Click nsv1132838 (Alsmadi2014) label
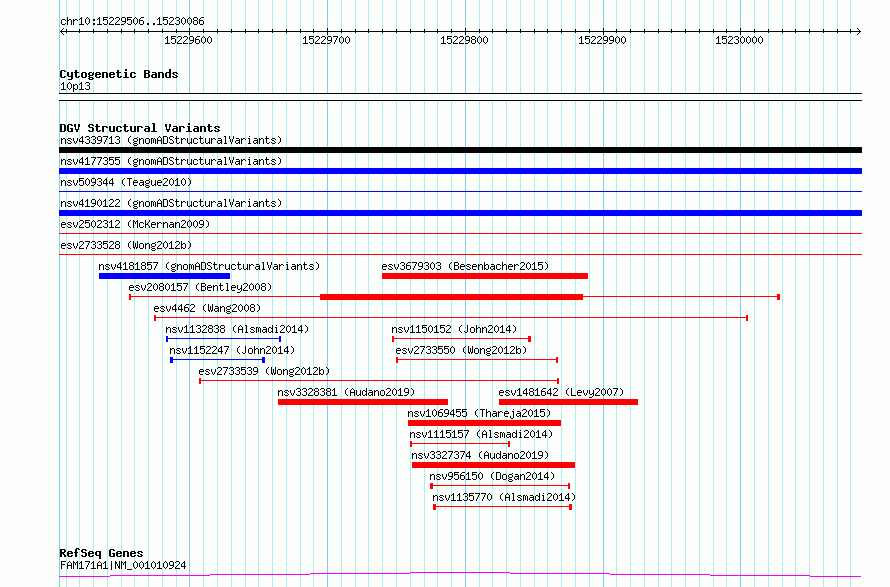 [x=237, y=329]
